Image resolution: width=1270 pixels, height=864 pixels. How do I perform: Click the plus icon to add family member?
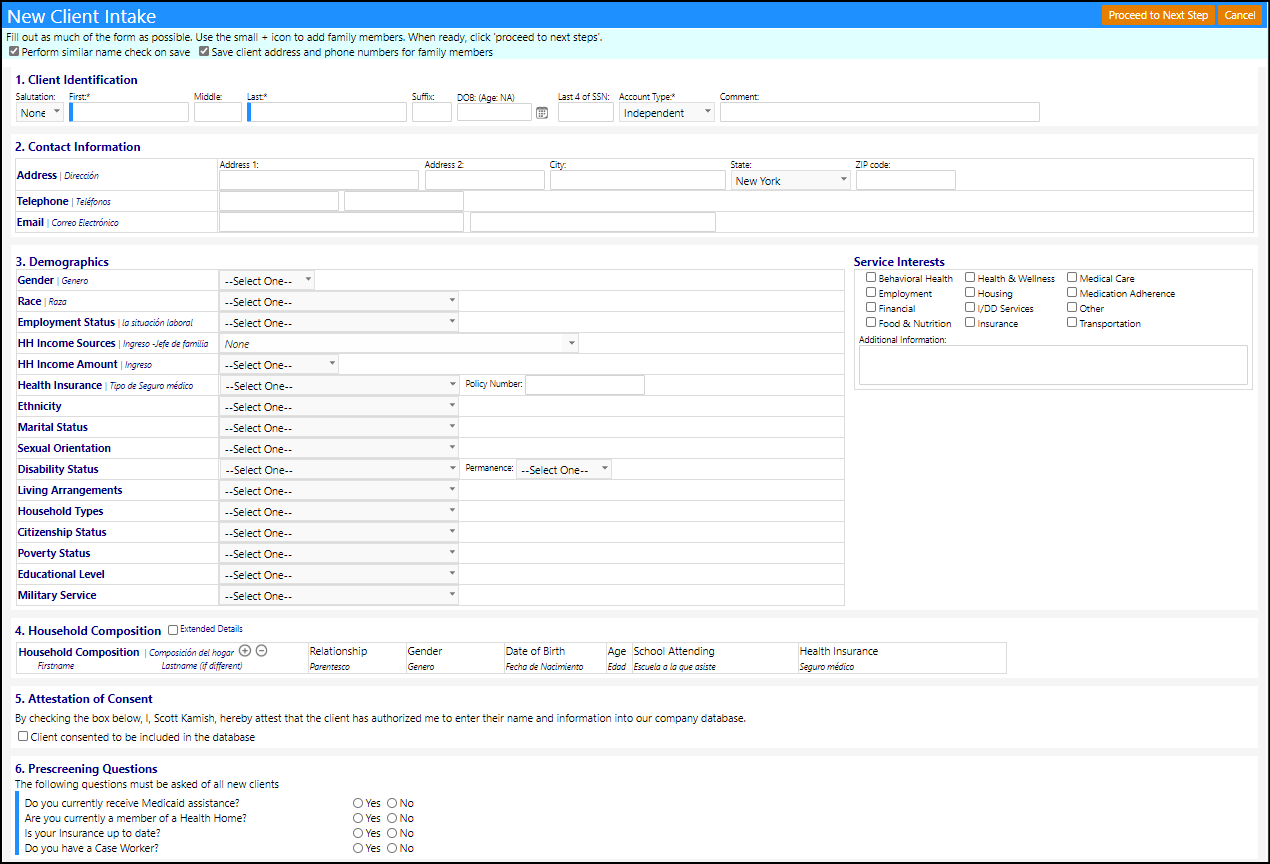click(245, 651)
